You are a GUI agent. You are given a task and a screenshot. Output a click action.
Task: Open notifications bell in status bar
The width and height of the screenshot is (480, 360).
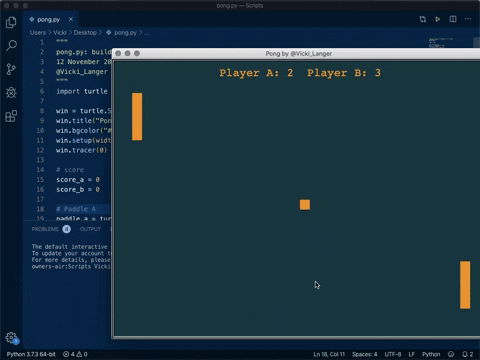click(467, 354)
